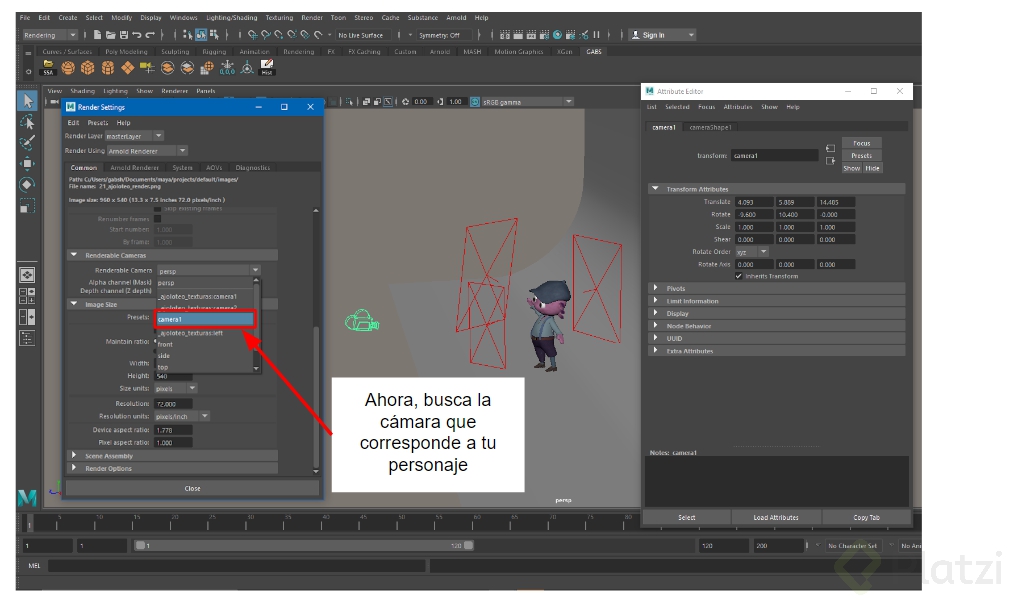Open the viewport Renderer menu

click(174, 91)
